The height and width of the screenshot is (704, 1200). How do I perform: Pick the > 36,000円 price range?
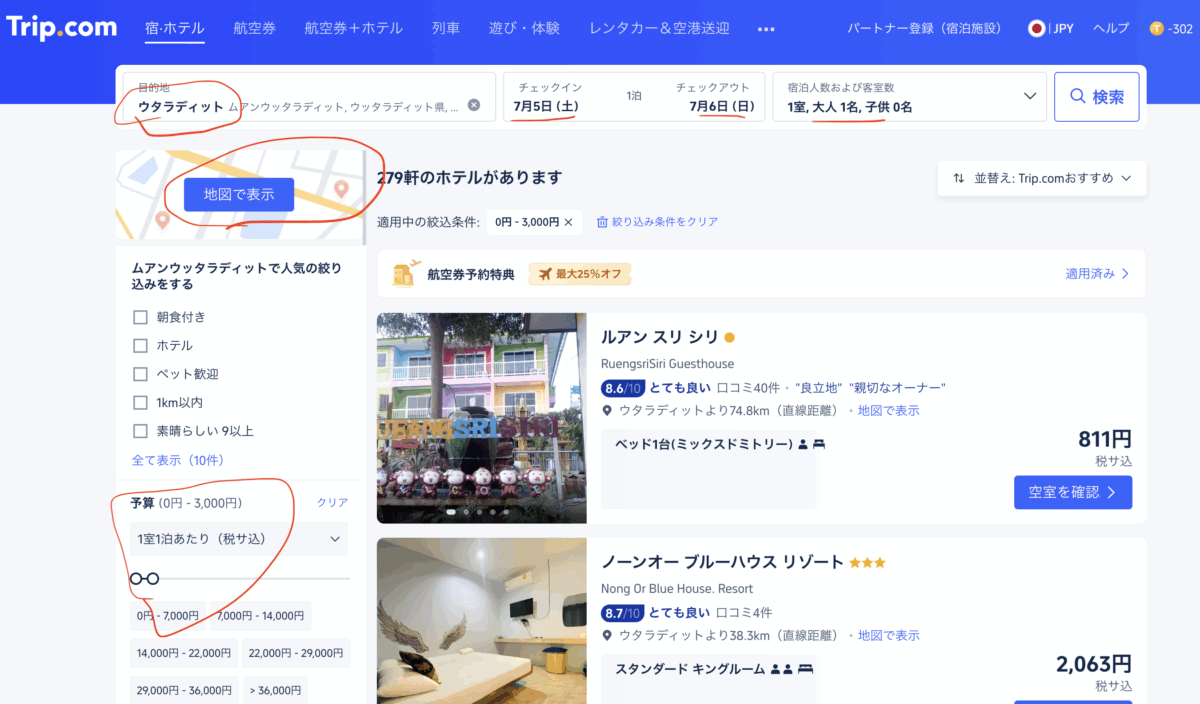coord(275,690)
